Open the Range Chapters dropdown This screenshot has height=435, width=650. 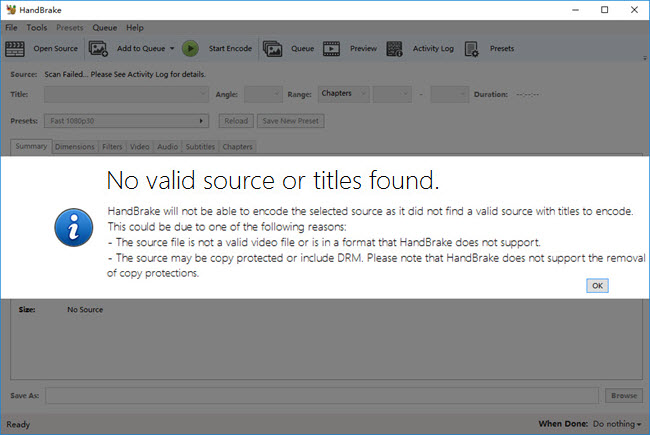coord(344,94)
